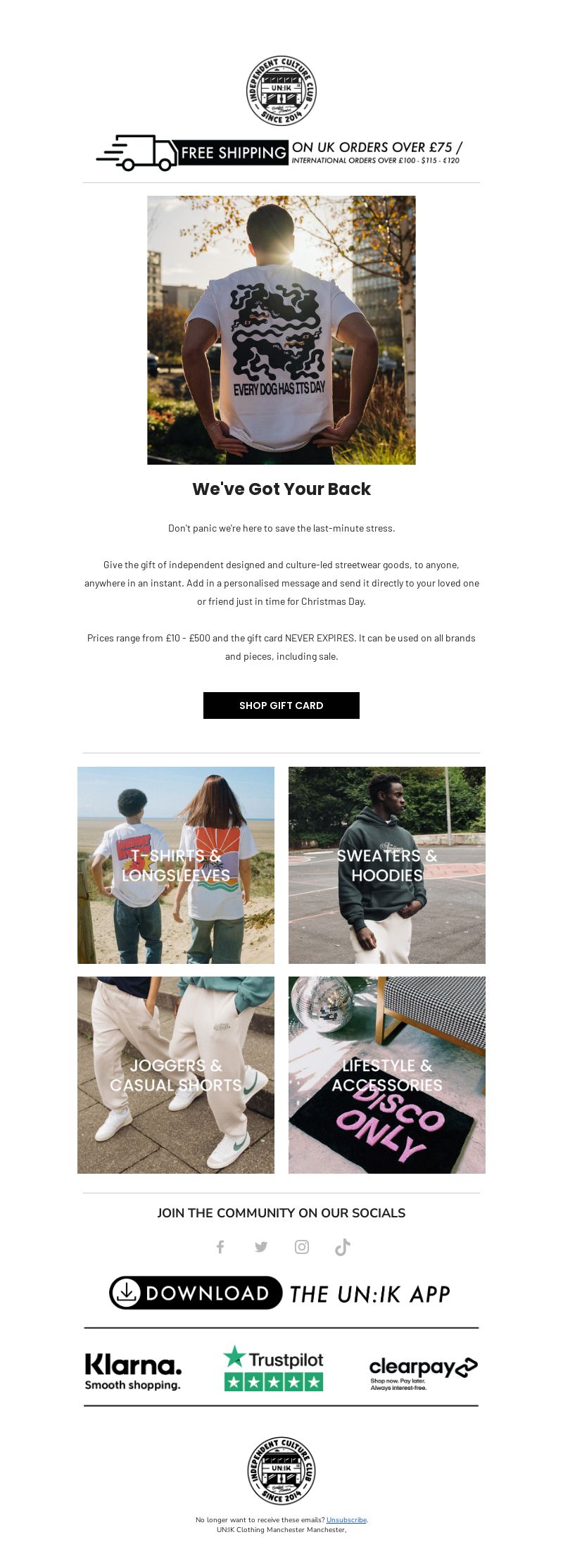Open the Twitter social icon
Image resolution: width=563 pixels, height=1568 pixels.
click(x=261, y=1247)
